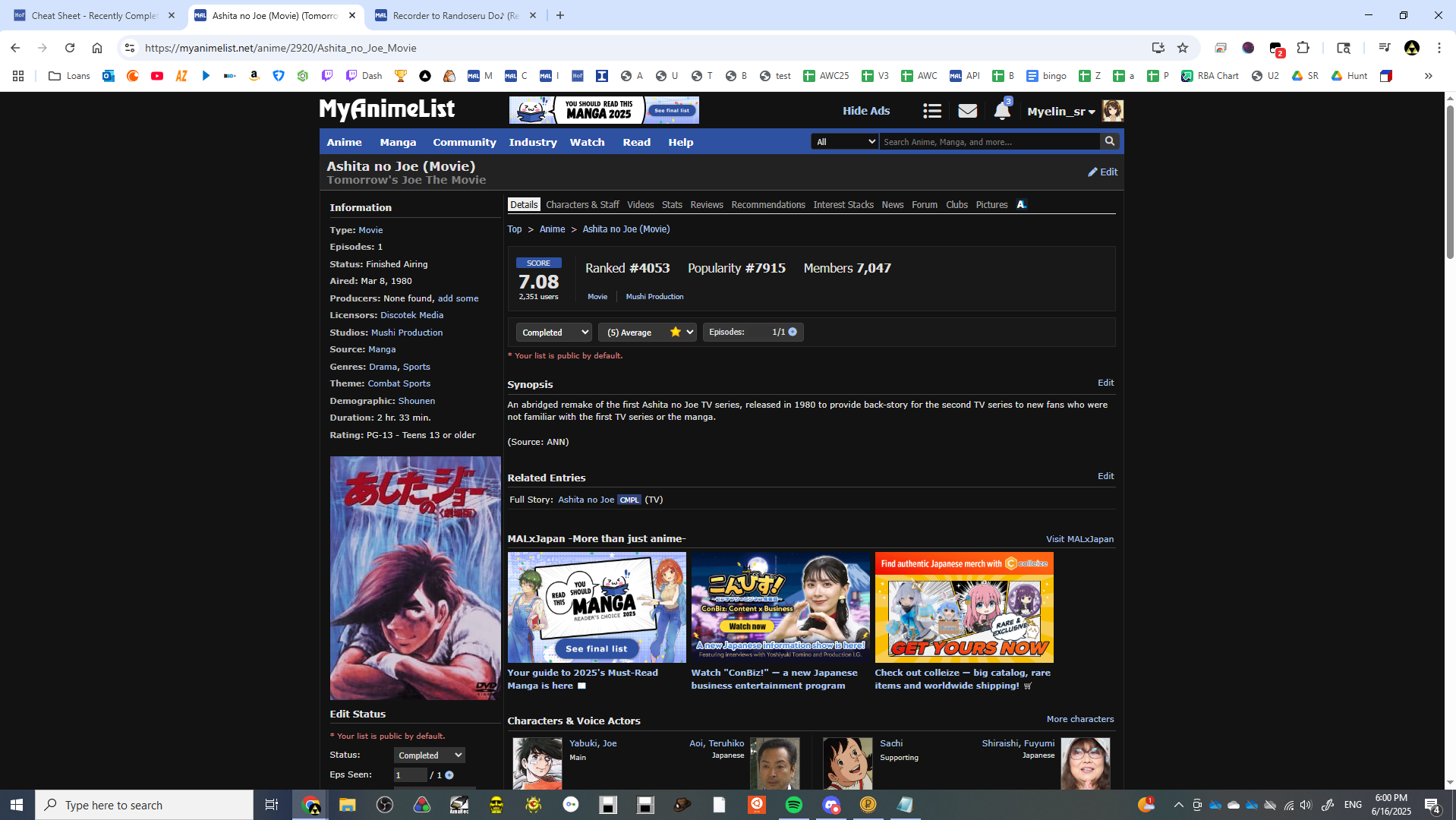Show hidden system tray icons

[1178, 805]
